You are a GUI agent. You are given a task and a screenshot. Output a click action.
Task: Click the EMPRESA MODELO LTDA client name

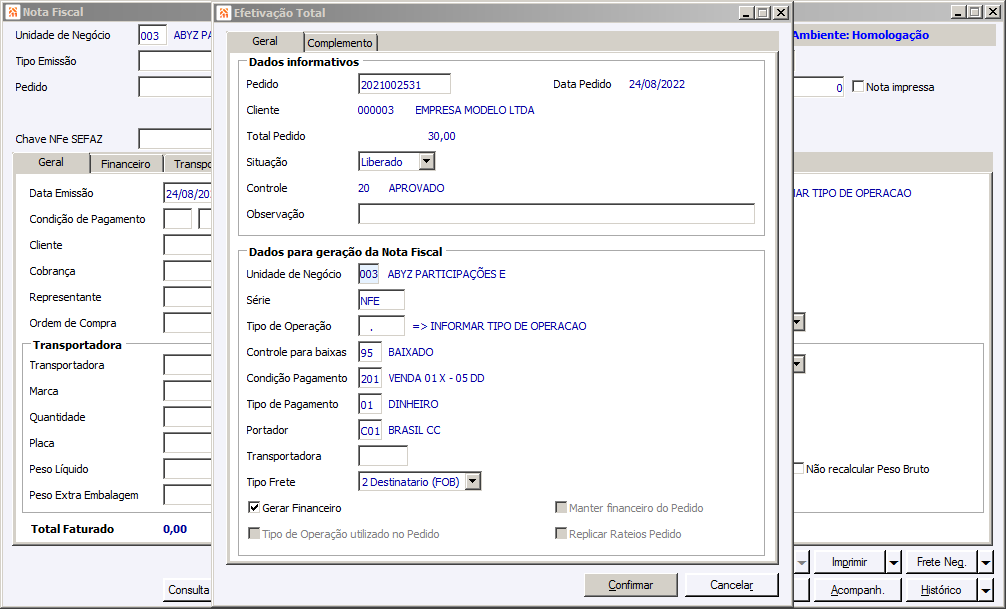474,110
